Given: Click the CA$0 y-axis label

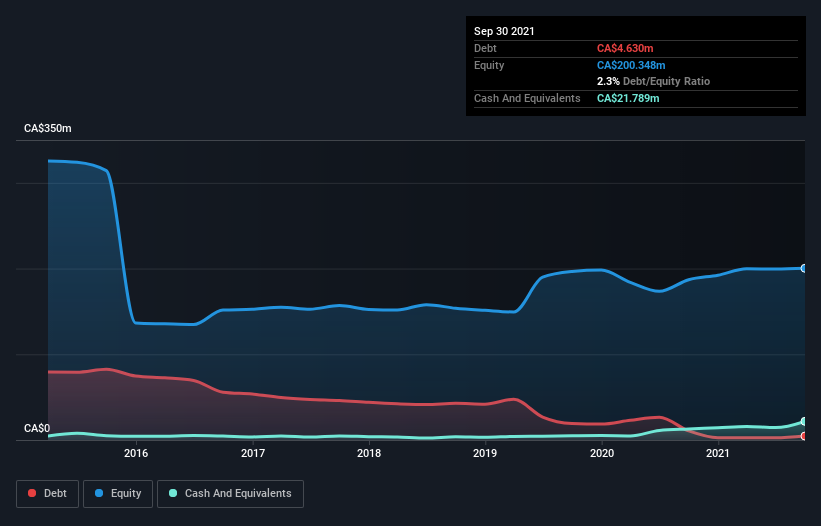Looking at the screenshot, I should (37, 428).
